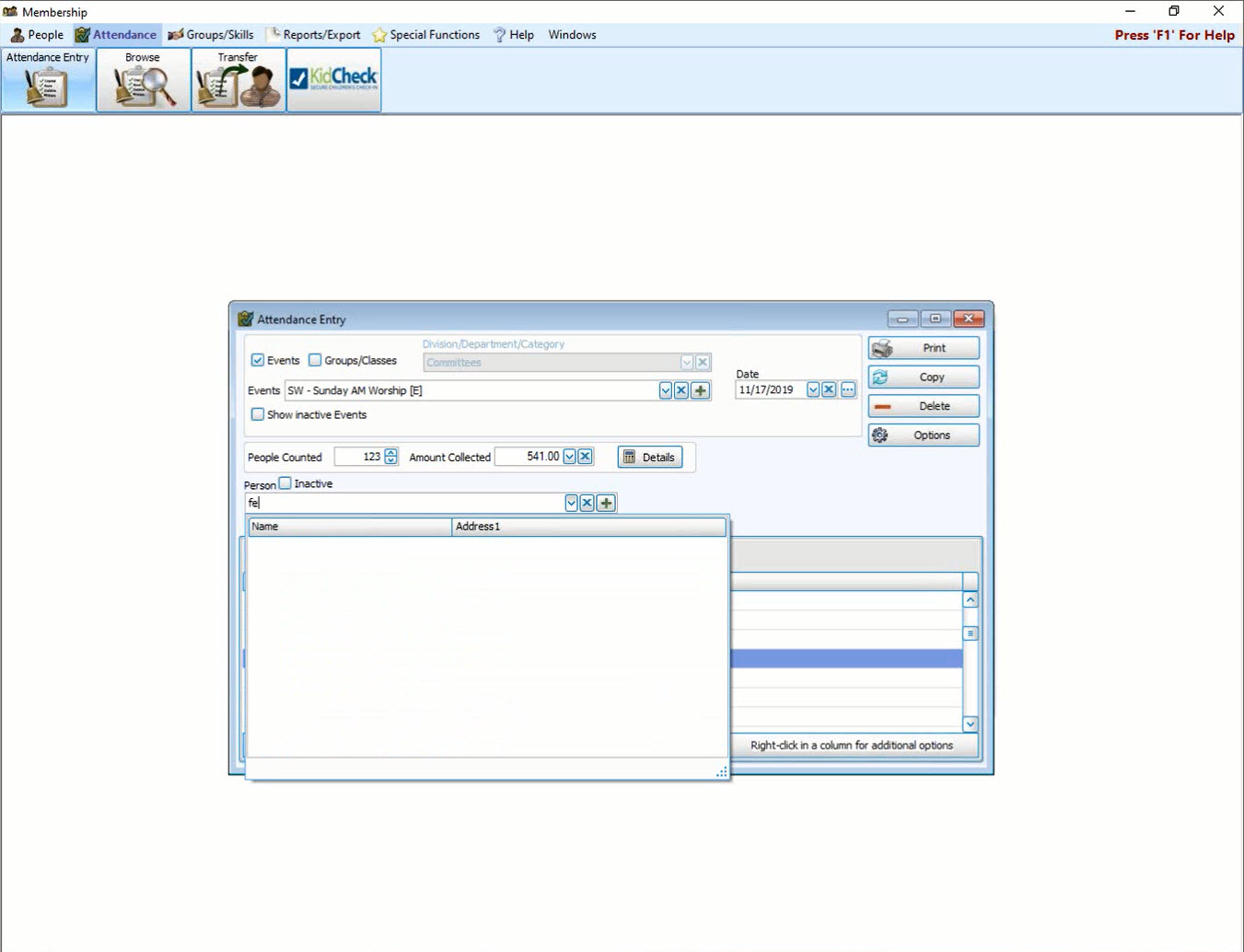
Task: Open the Transfer attendance icon
Action: point(238,81)
